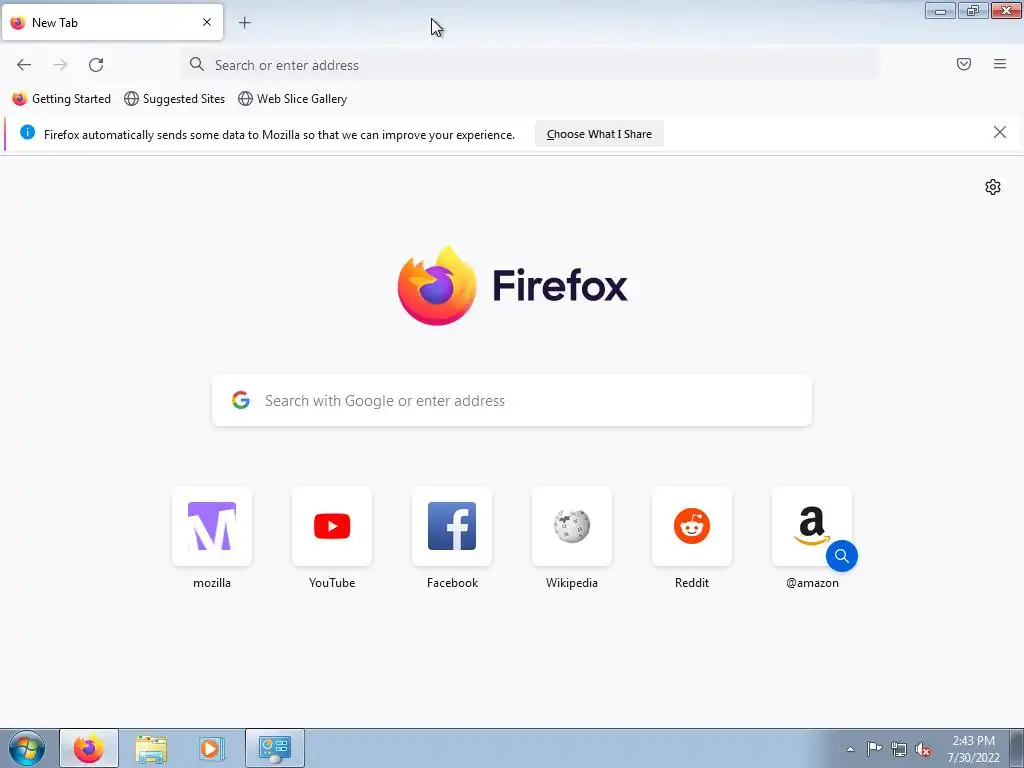Image resolution: width=1024 pixels, height=768 pixels.
Task: Open Action Center flag icon
Action: [874, 749]
